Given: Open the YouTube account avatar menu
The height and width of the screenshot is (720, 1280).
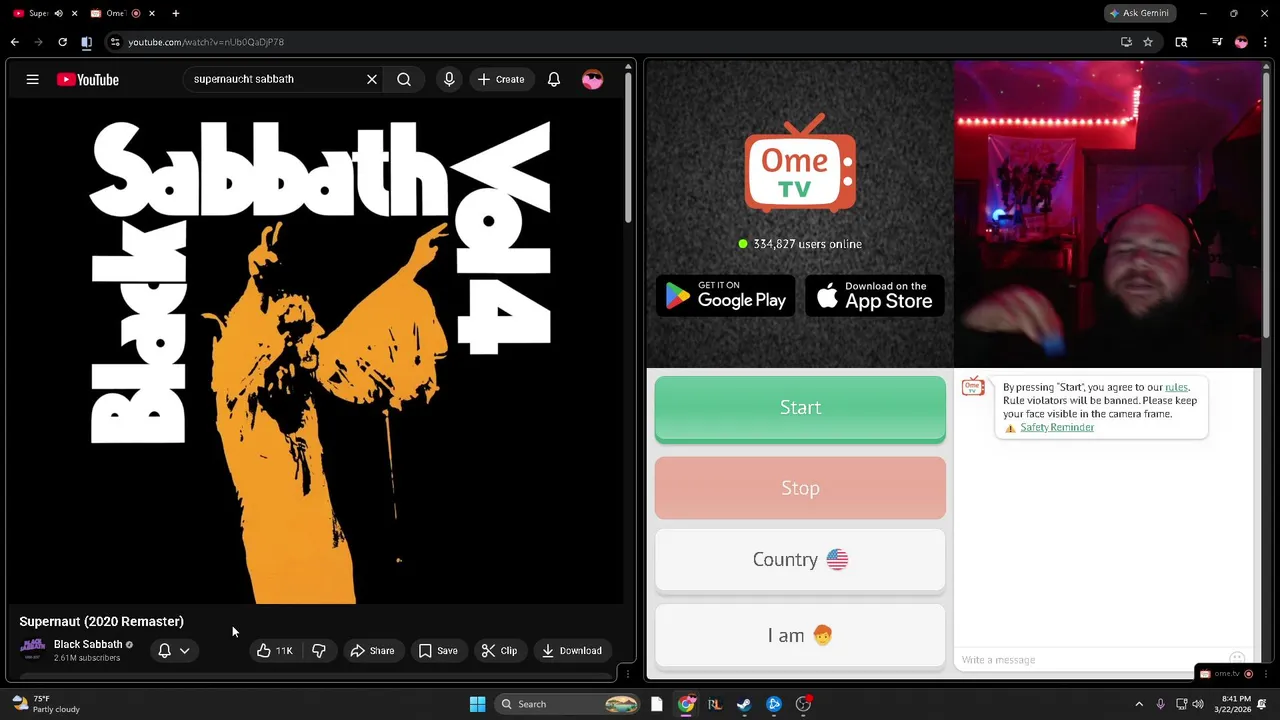Looking at the screenshot, I should point(592,79).
